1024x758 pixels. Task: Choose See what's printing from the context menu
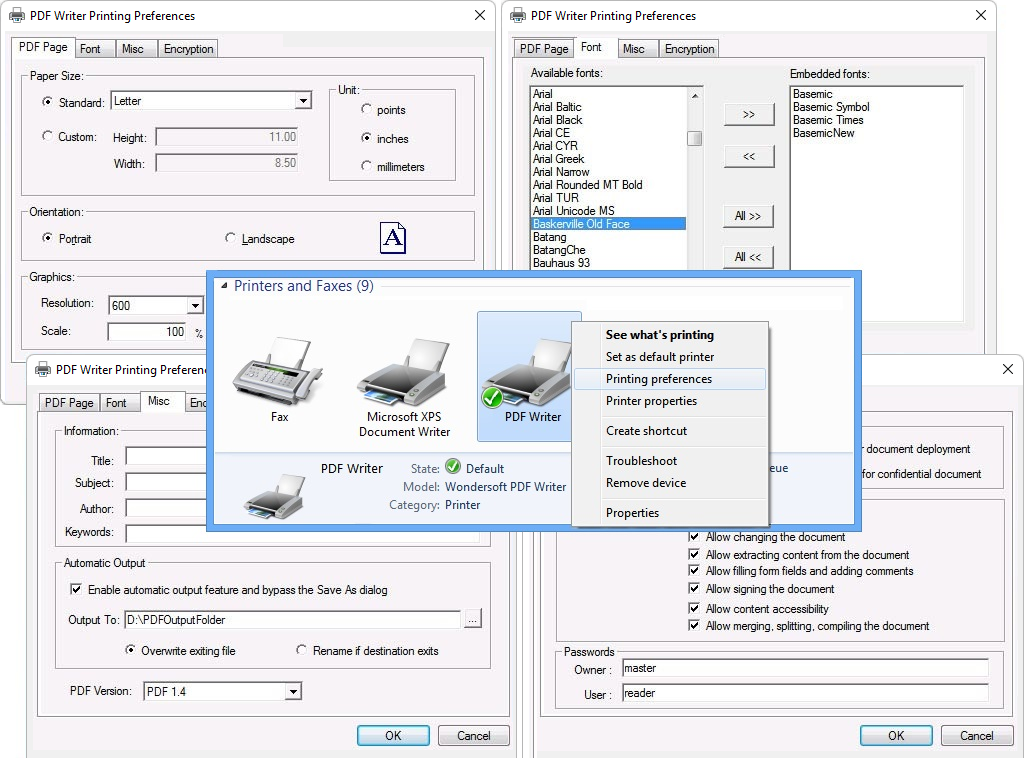pyautogui.click(x=660, y=335)
